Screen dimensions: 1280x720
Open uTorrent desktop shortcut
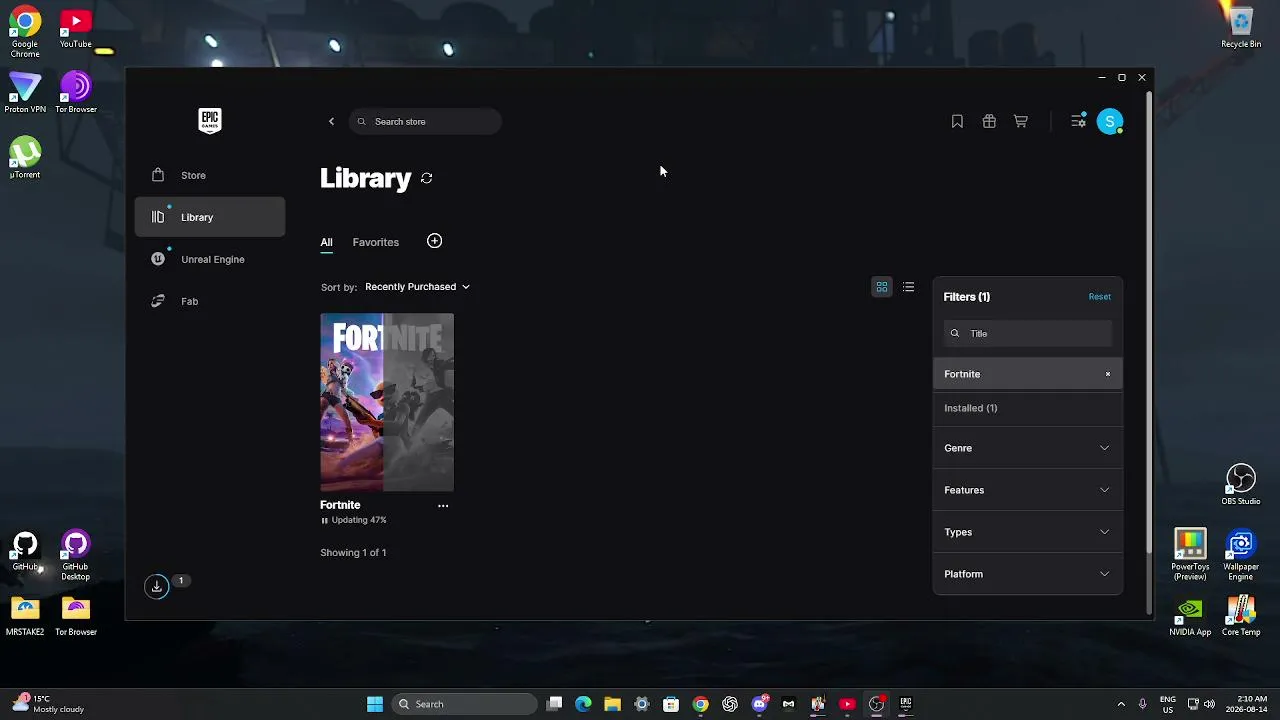click(25, 158)
